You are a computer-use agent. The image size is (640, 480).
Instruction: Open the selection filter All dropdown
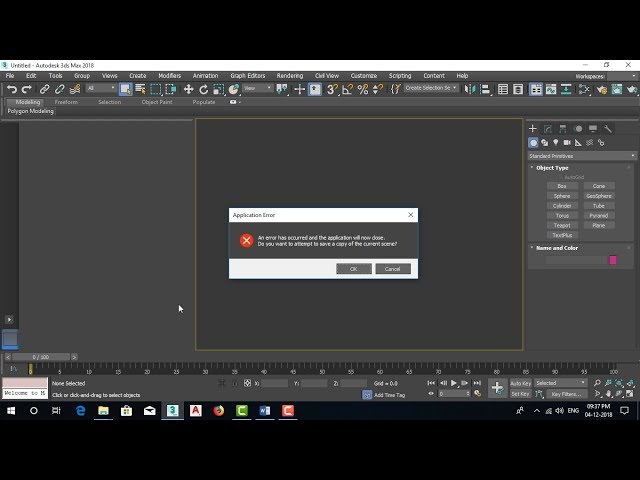[101, 88]
